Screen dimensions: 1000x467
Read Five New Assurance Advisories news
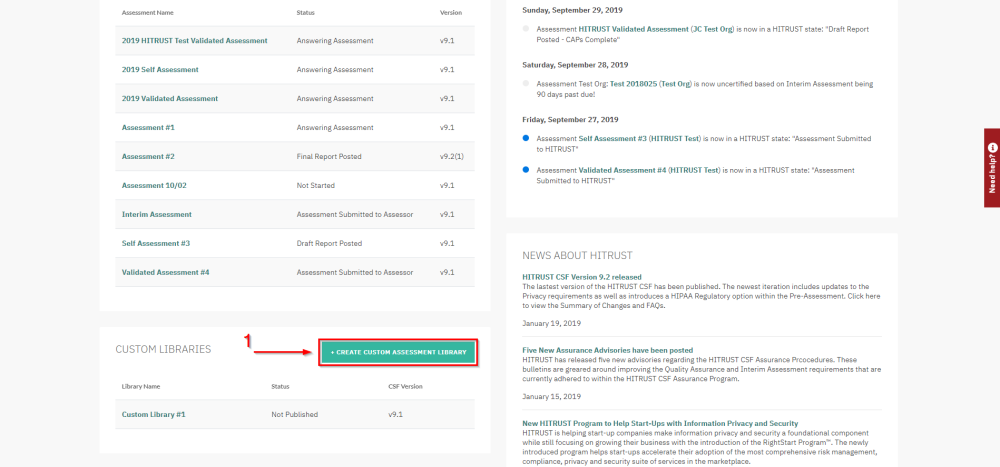point(607,350)
